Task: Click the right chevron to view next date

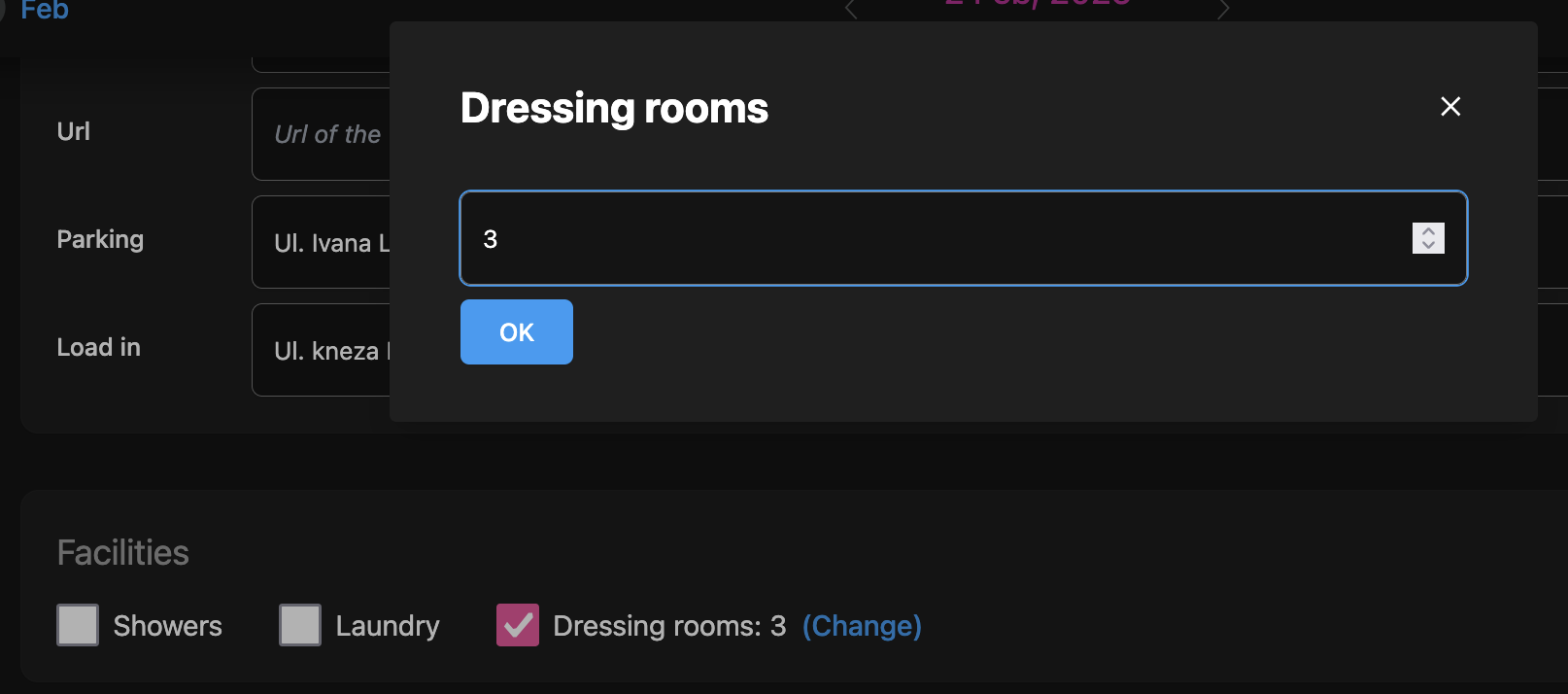Action: pos(1223,9)
